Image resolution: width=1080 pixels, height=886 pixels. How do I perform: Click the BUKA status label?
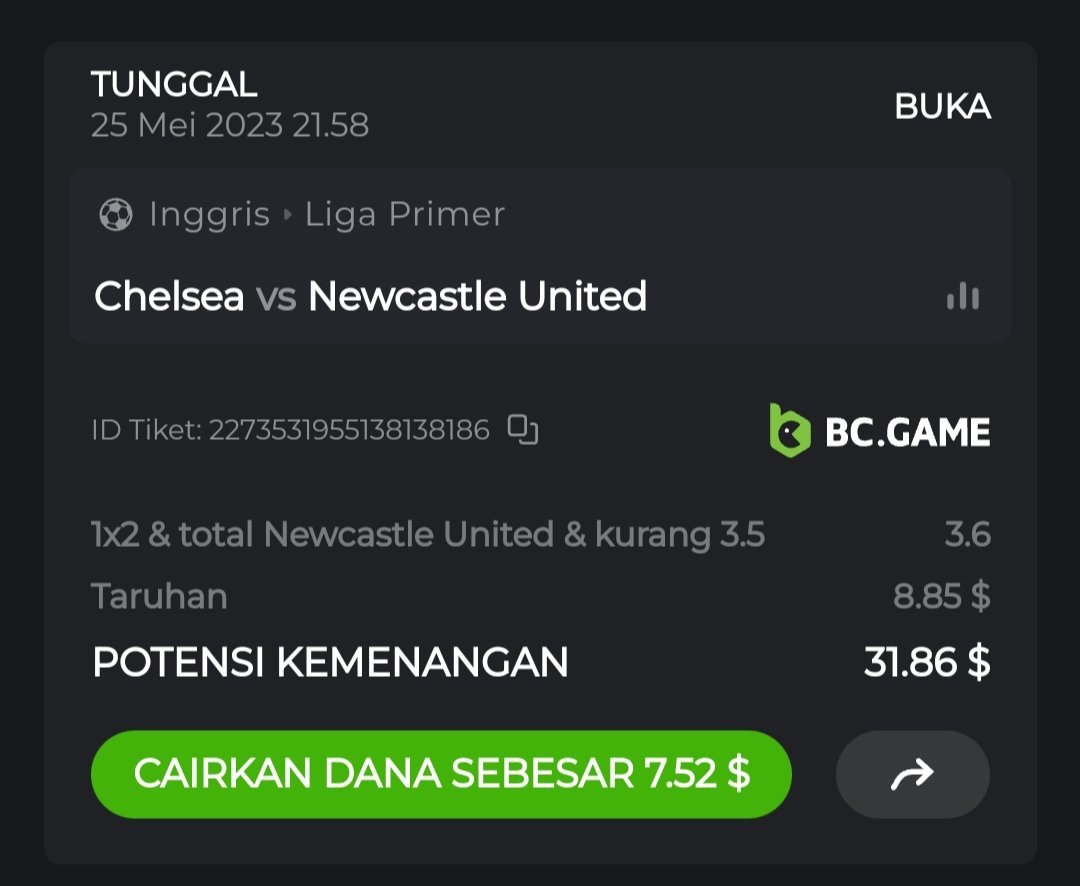[x=942, y=107]
